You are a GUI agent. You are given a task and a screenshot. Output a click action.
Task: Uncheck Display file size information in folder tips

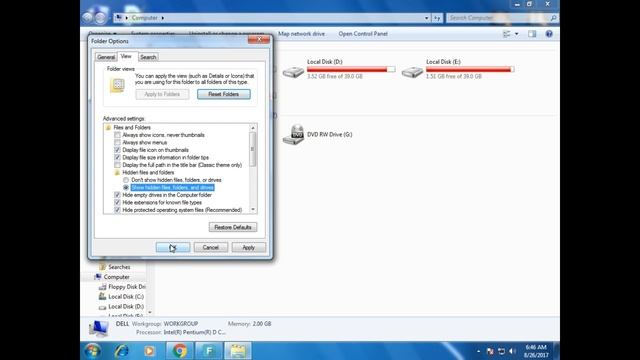click(118, 158)
